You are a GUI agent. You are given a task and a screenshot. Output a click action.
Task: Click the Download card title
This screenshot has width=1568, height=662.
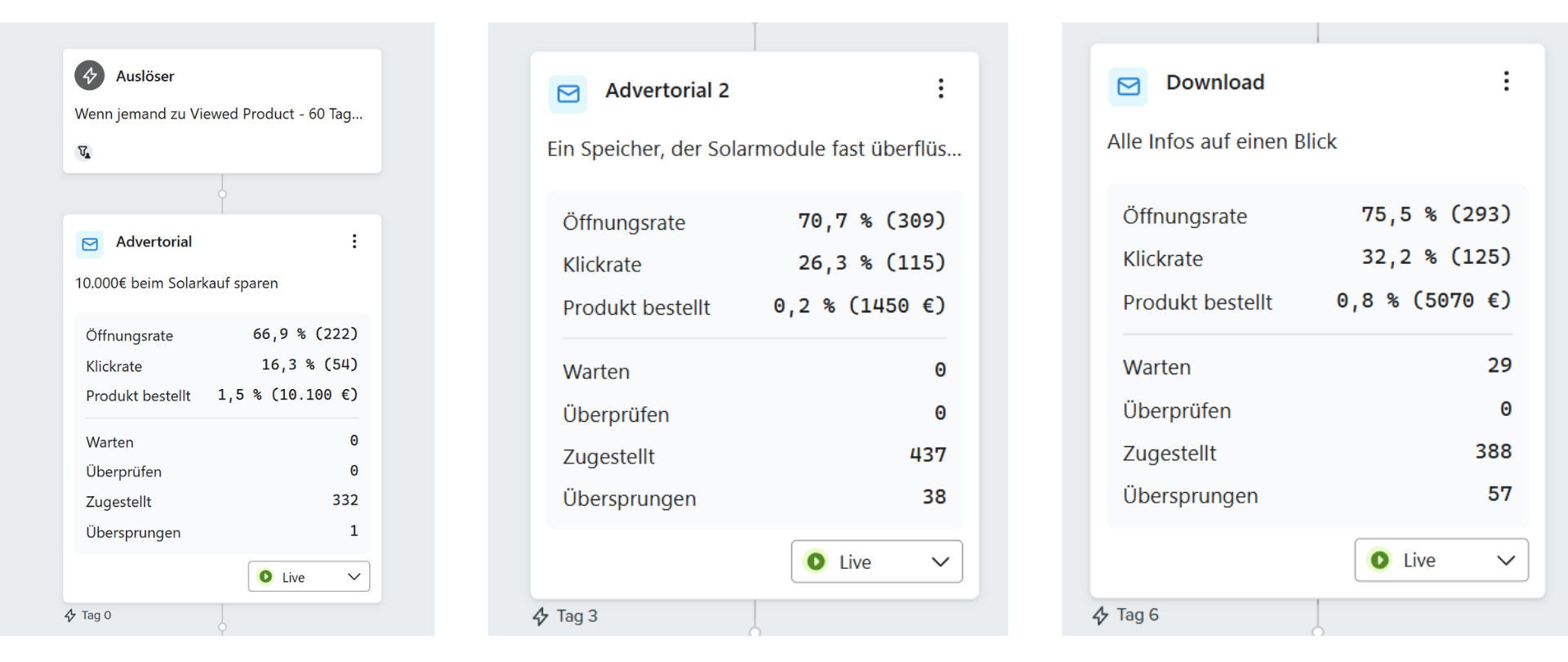(1214, 82)
